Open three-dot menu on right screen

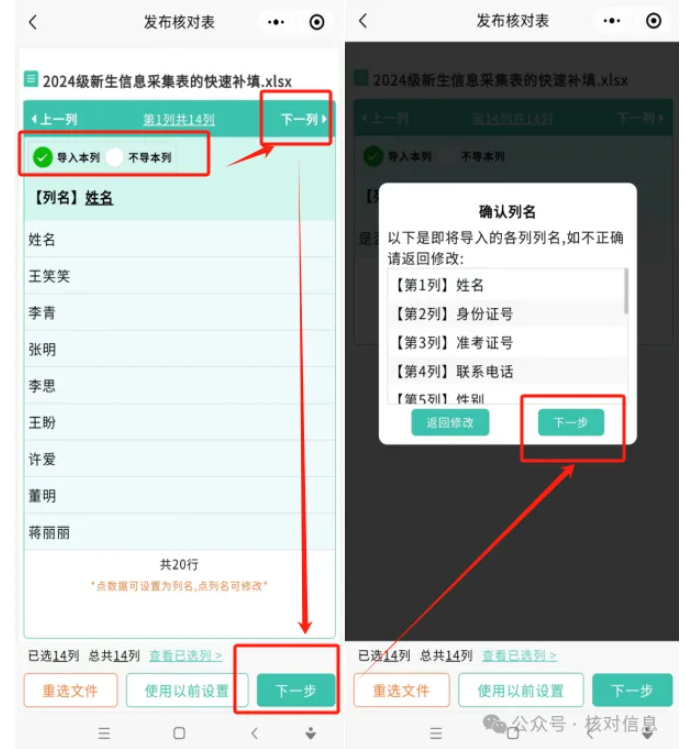611,21
